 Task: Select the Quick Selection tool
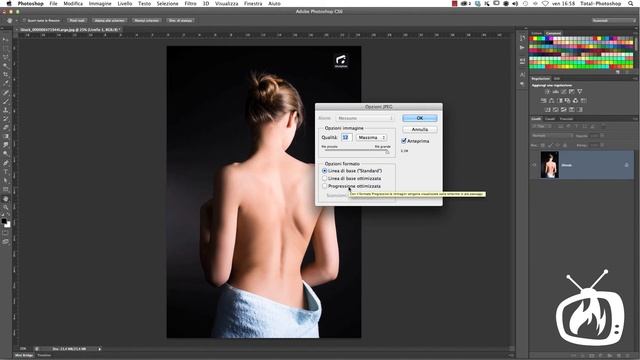coord(6,65)
